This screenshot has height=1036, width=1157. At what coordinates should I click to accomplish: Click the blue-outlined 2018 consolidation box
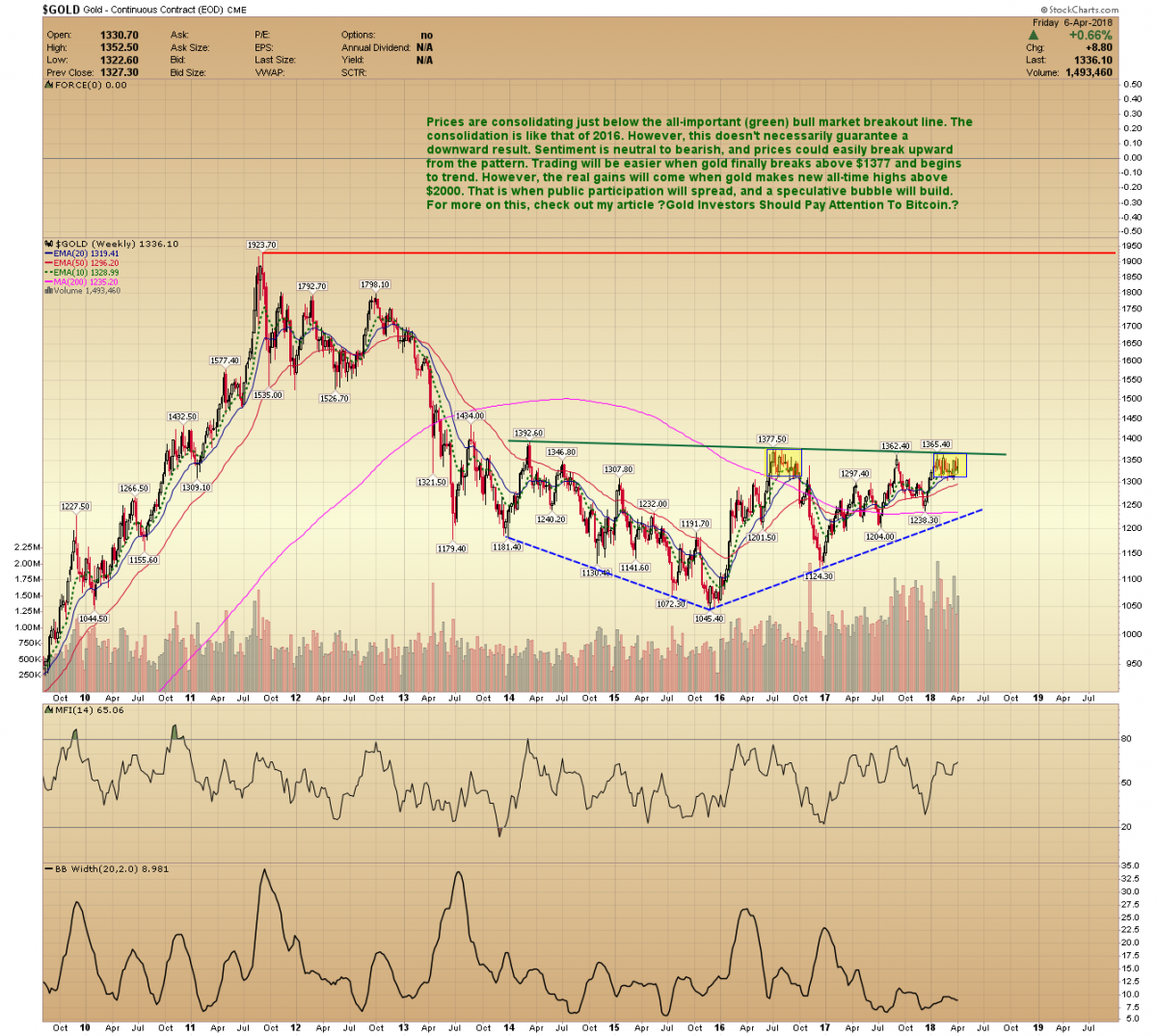(950, 465)
